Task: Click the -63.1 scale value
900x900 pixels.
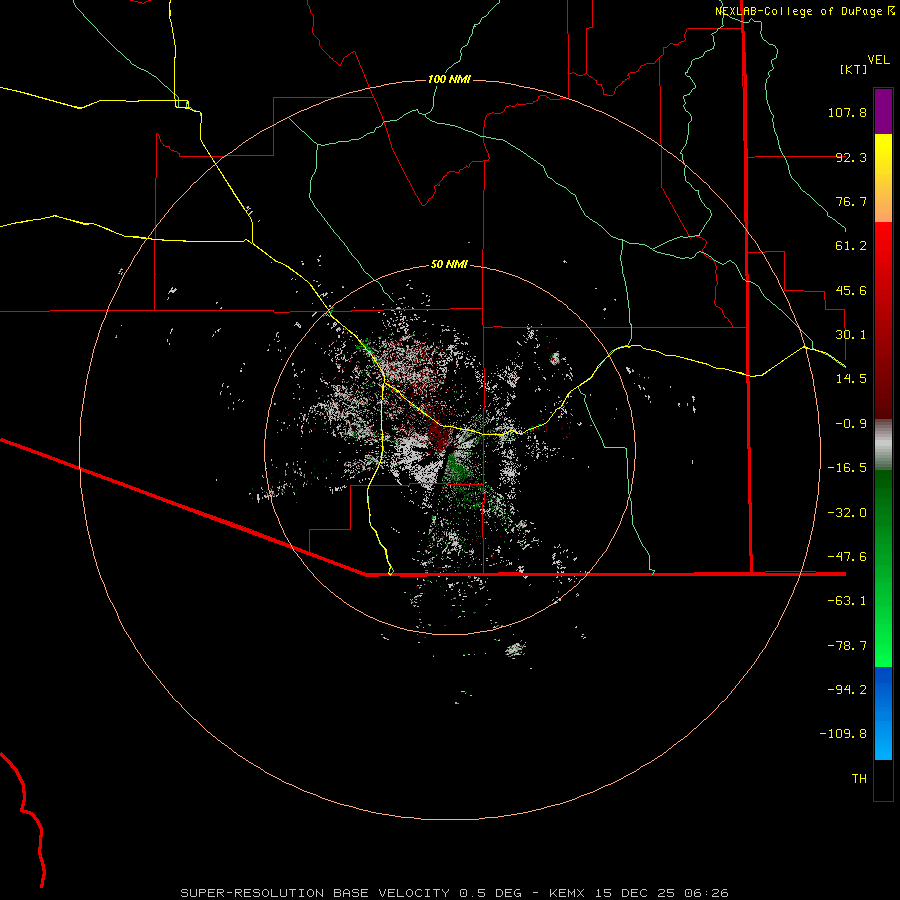Action: pyautogui.click(x=847, y=601)
